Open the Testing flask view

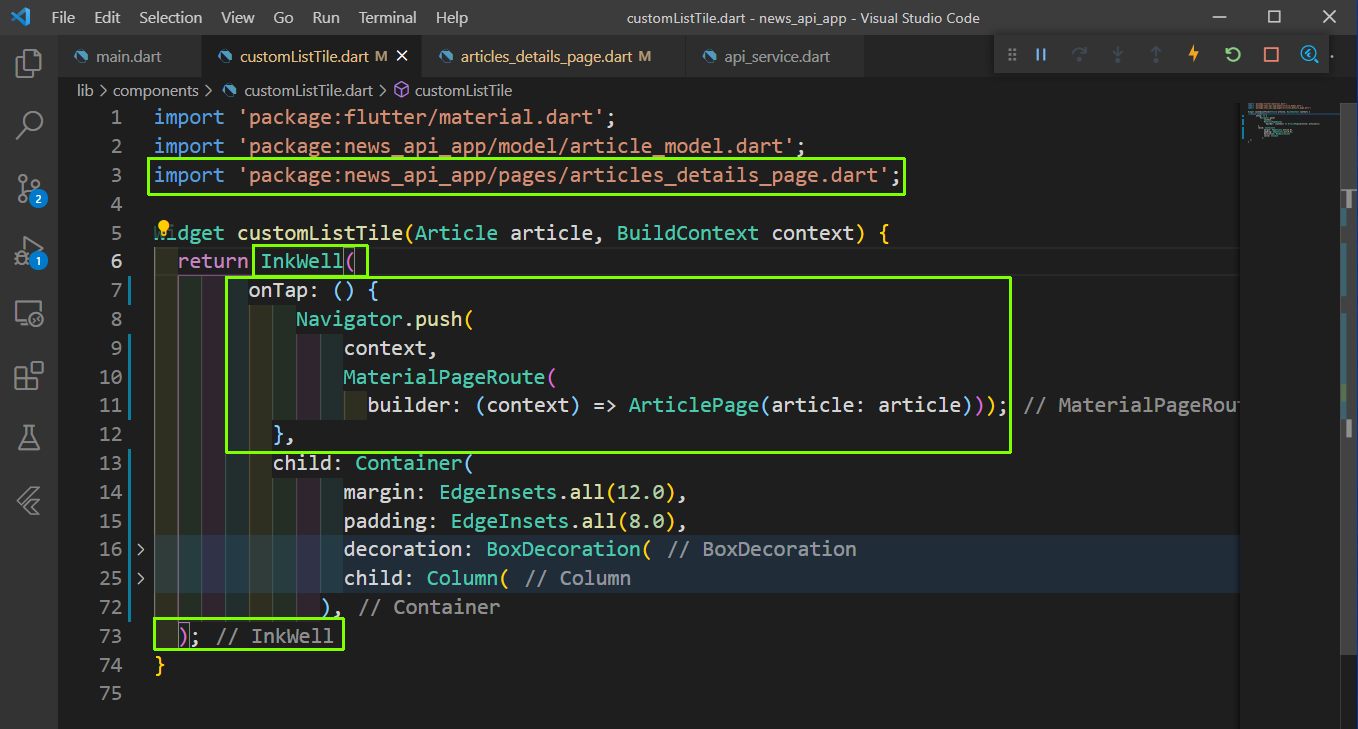tap(29, 437)
